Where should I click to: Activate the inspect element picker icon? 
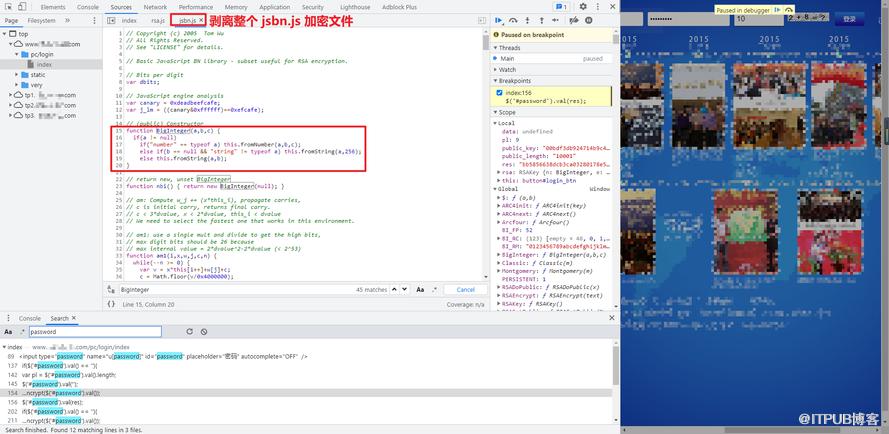[x=9, y=7]
